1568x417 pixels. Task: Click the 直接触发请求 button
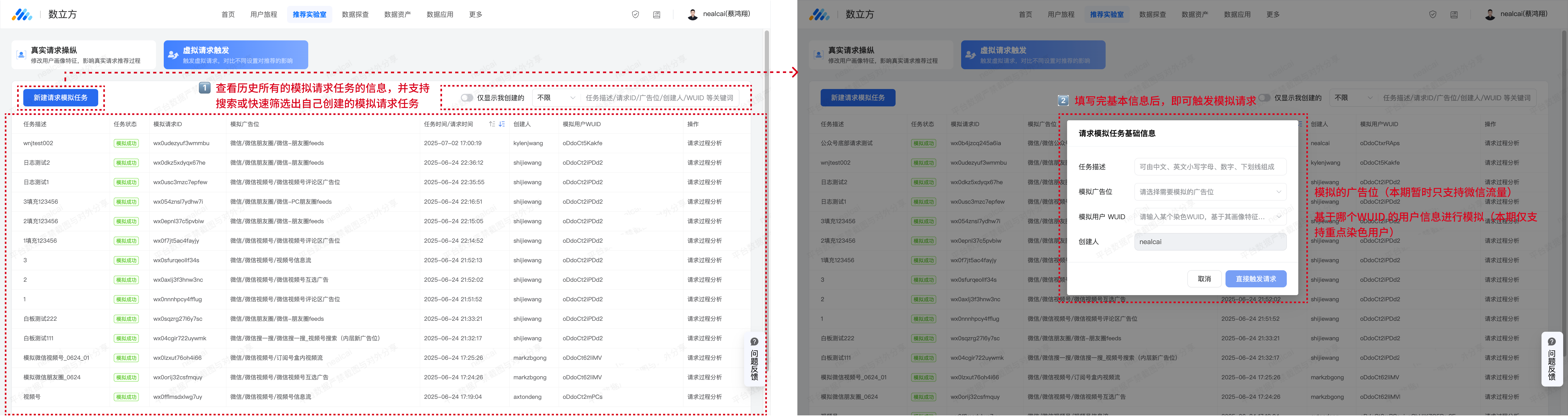tap(1256, 279)
